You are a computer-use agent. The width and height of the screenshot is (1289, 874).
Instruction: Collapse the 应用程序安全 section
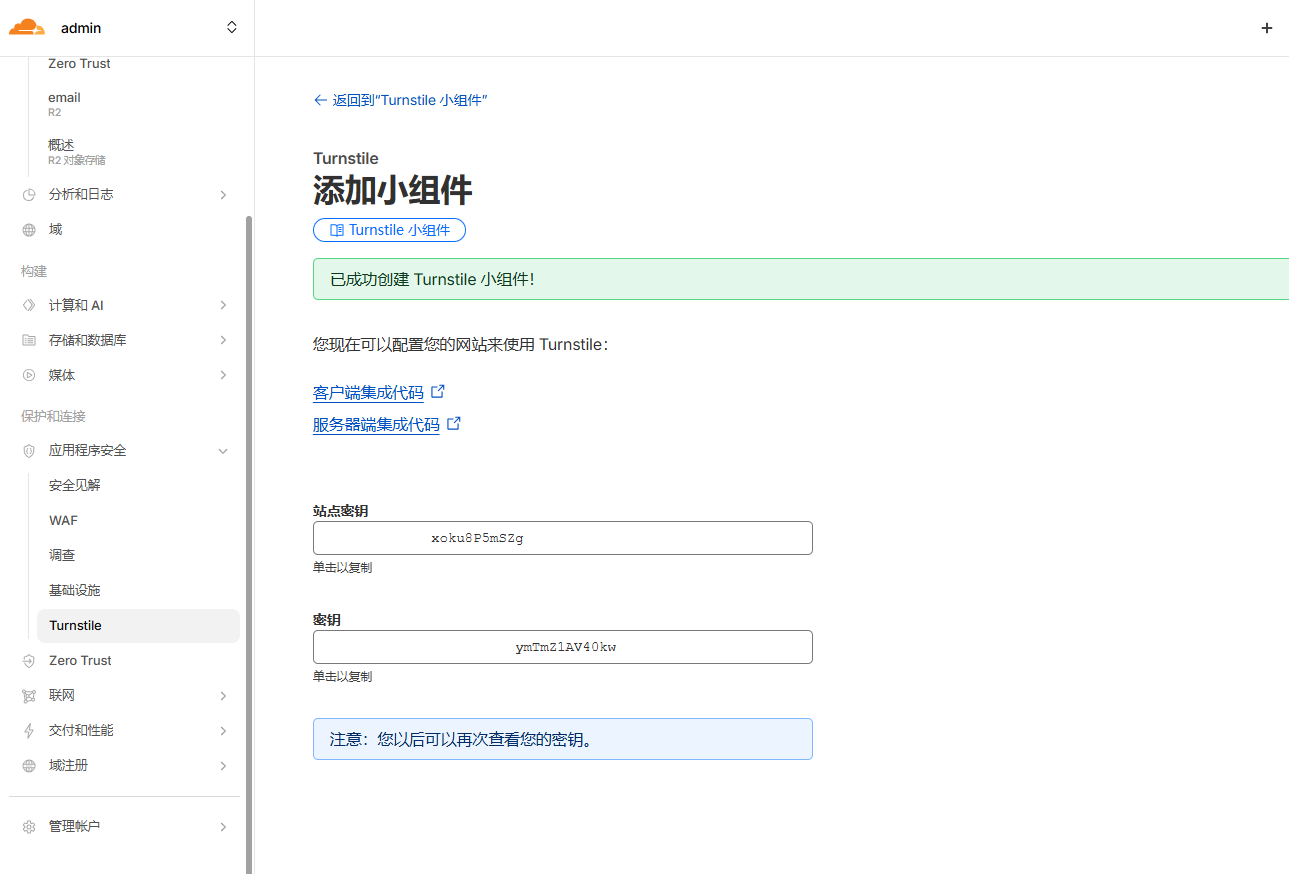(223, 451)
